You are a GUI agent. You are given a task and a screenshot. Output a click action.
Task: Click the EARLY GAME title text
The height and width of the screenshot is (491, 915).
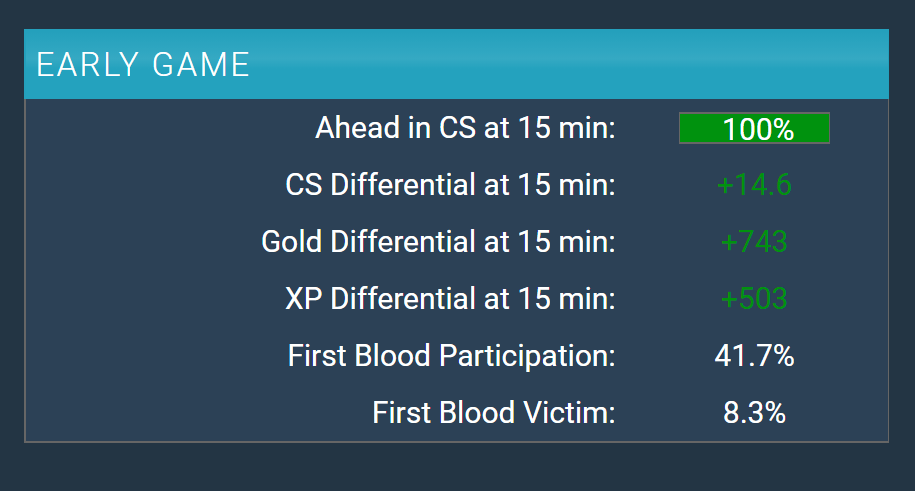tap(143, 64)
